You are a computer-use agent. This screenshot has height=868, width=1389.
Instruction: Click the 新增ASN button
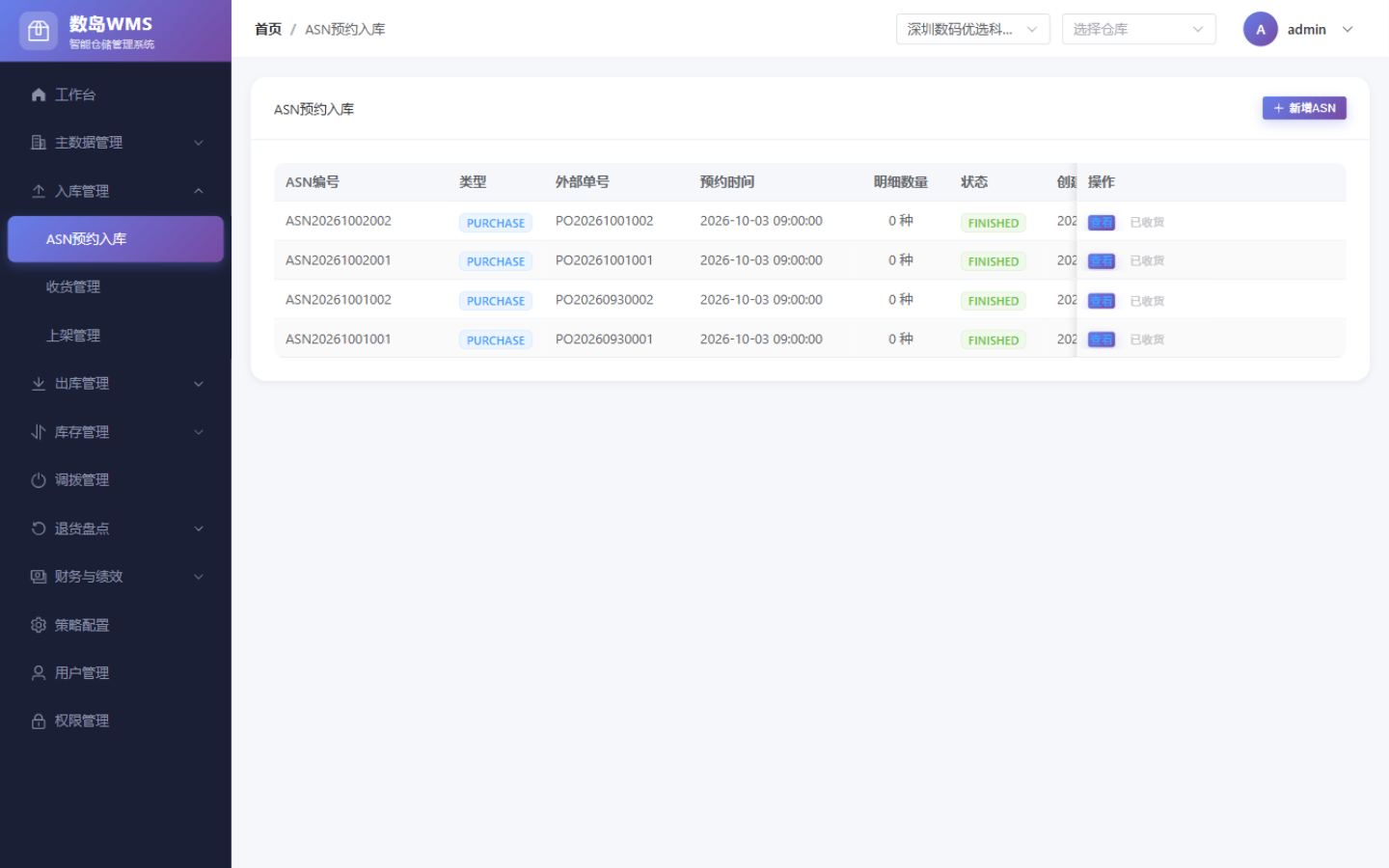pyautogui.click(x=1304, y=108)
